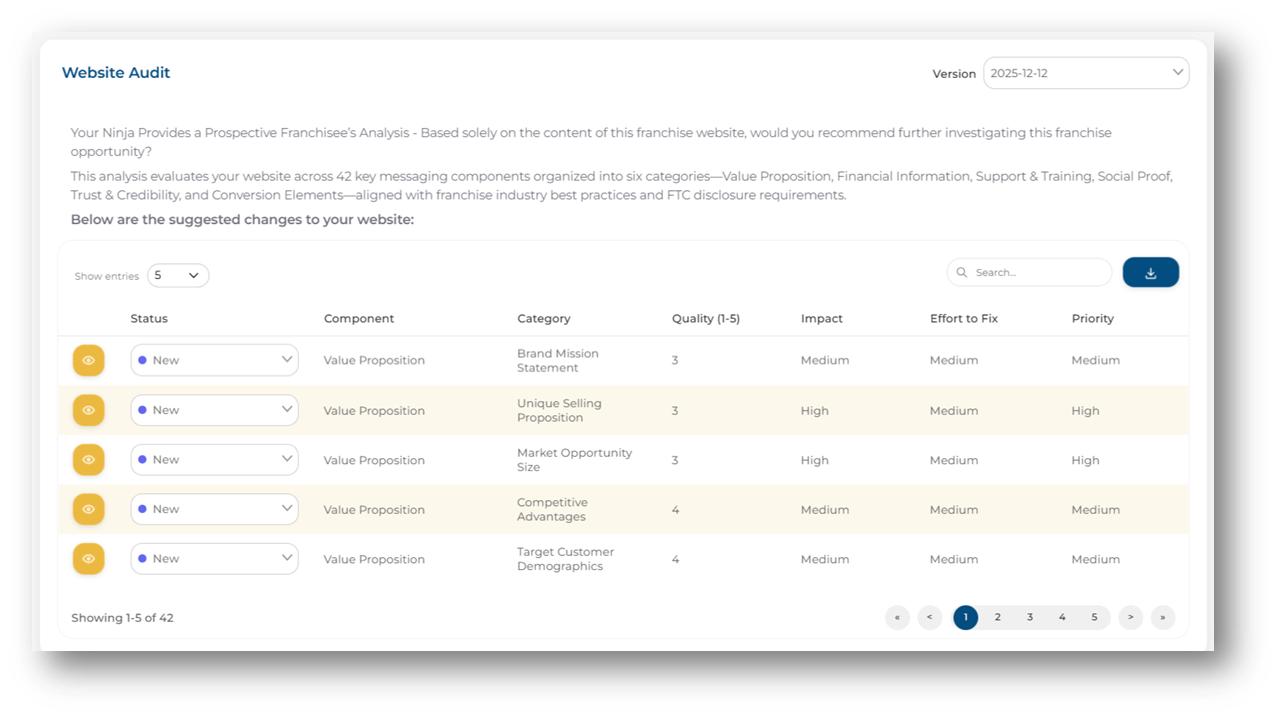Select page 2 in pagination

pyautogui.click(x=997, y=618)
